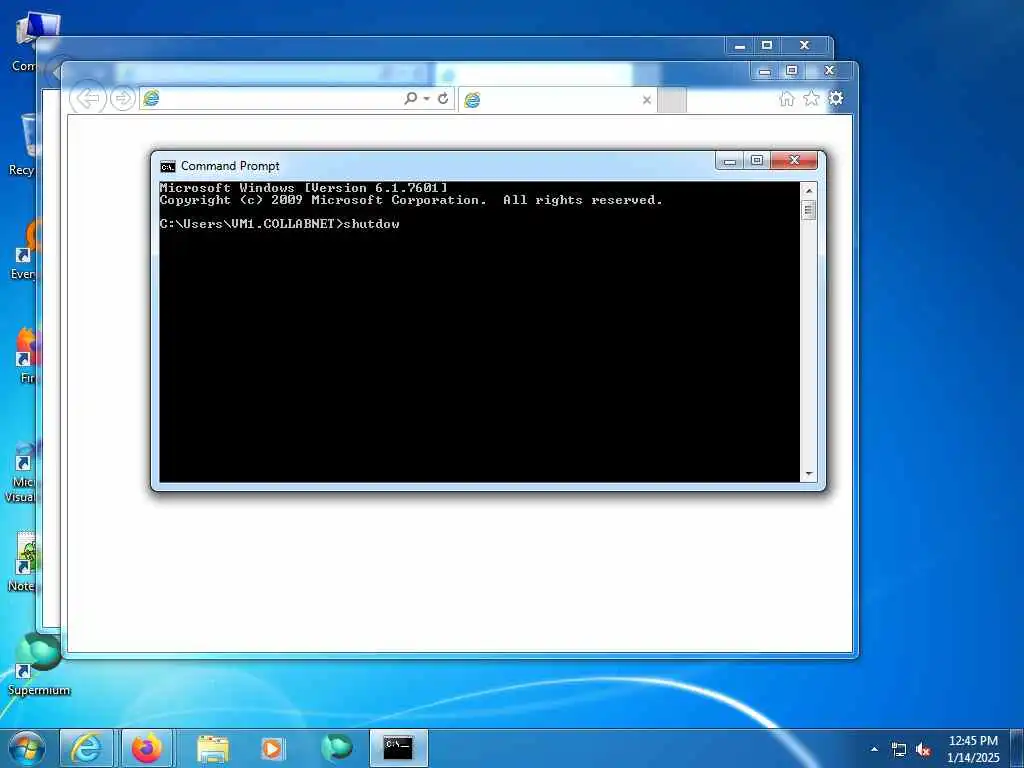Click Internet Explorer on the taskbar
The image size is (1024, 768).
pos(86,748)
